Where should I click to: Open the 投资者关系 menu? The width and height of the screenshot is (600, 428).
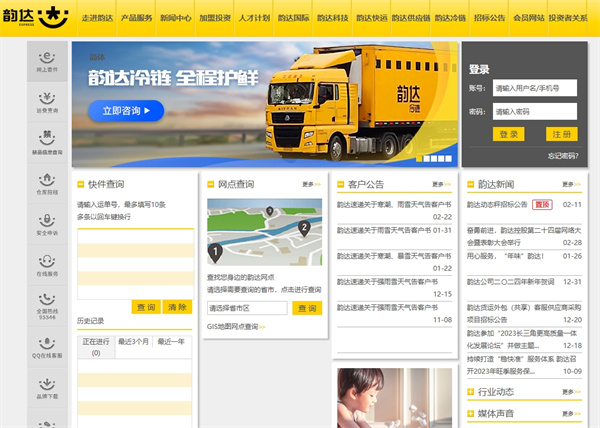point(568,18)
